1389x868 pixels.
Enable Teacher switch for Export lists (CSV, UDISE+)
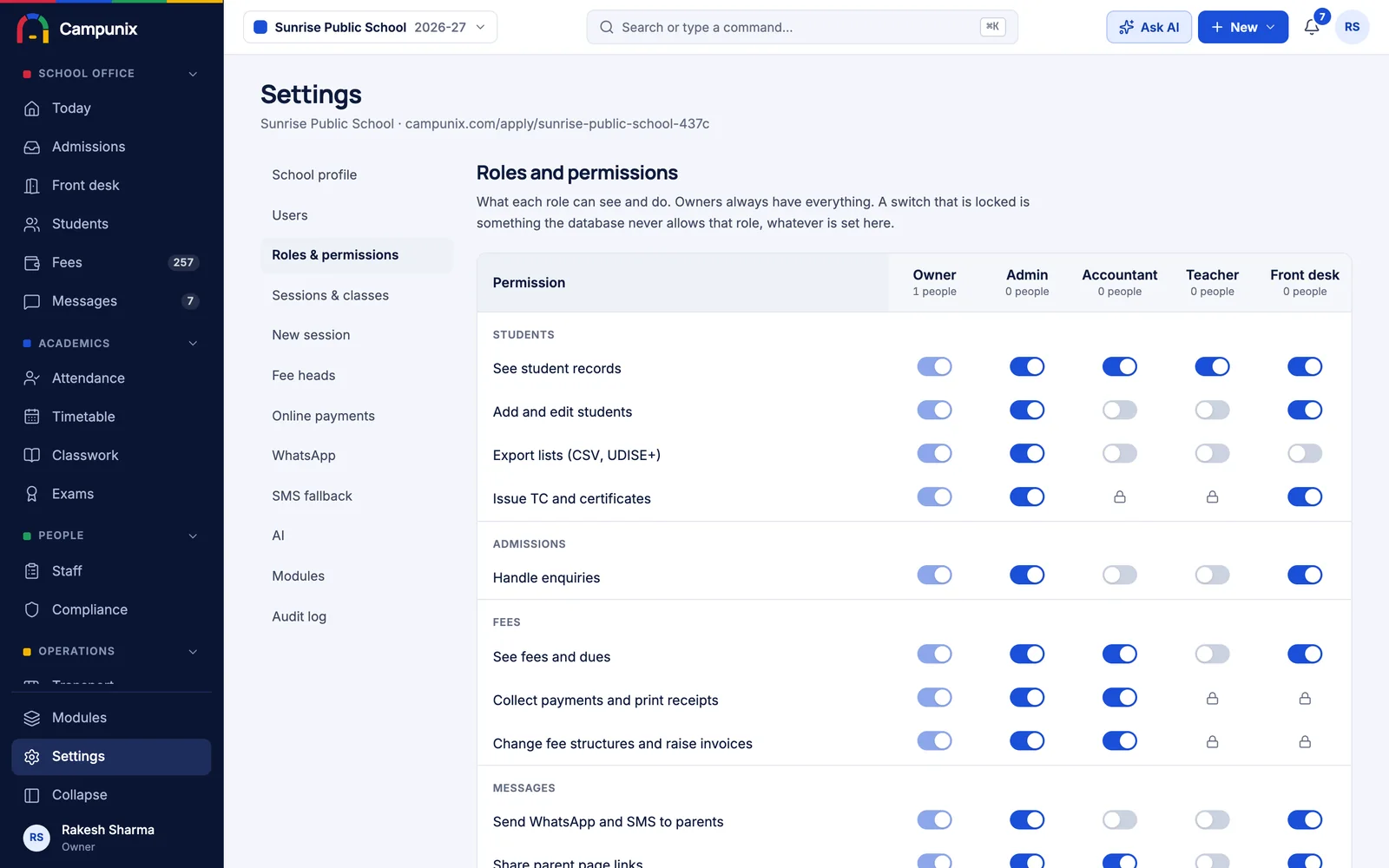coord(1213,453)
